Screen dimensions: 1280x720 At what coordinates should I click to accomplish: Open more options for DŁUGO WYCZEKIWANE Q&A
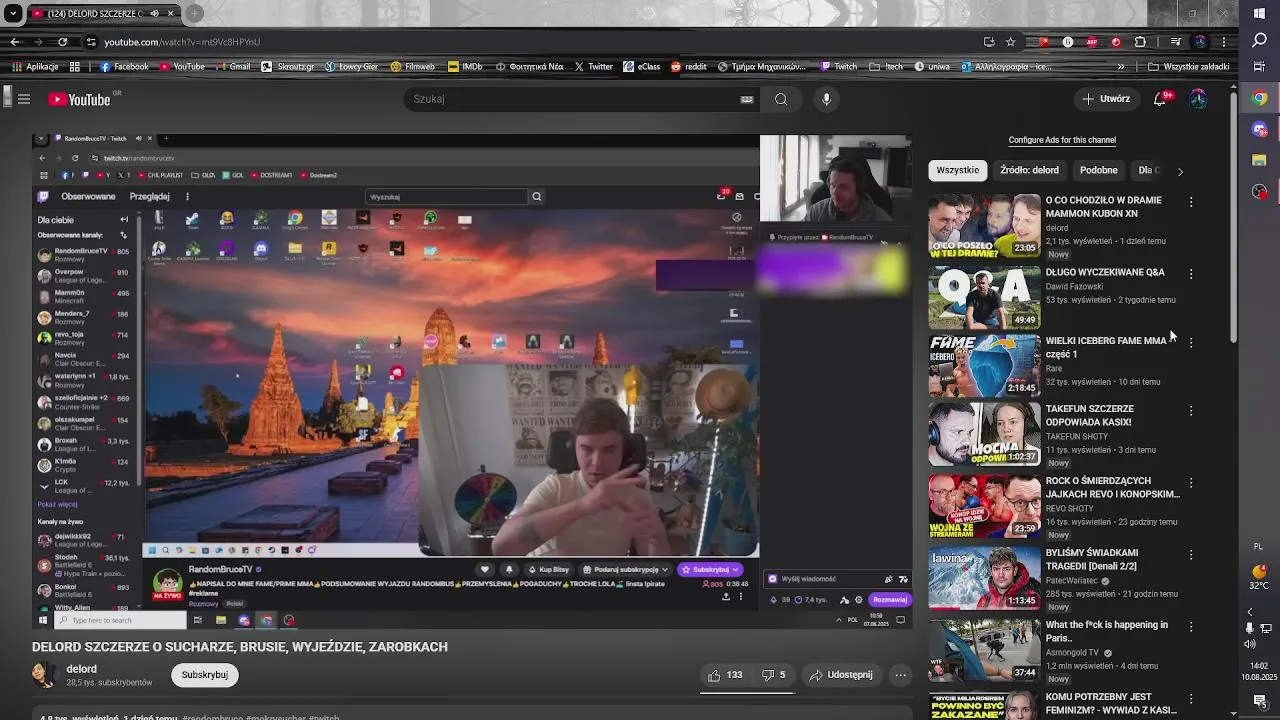tap(1191, 274)
